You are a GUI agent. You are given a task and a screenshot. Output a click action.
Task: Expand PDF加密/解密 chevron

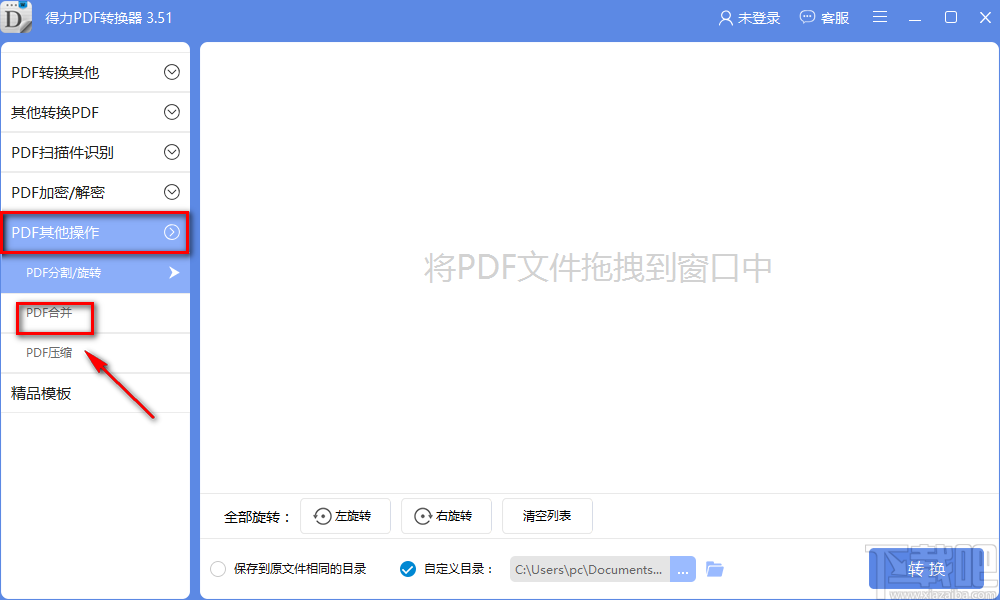(172, 192)
